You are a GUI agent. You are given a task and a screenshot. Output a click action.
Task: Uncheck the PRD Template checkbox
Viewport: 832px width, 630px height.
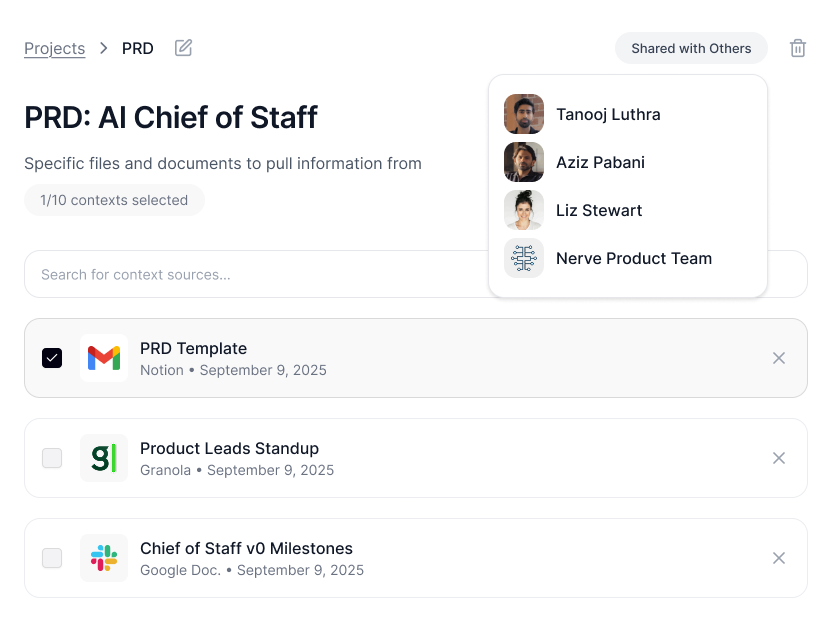pyautogui.click(x=52, y=358)
